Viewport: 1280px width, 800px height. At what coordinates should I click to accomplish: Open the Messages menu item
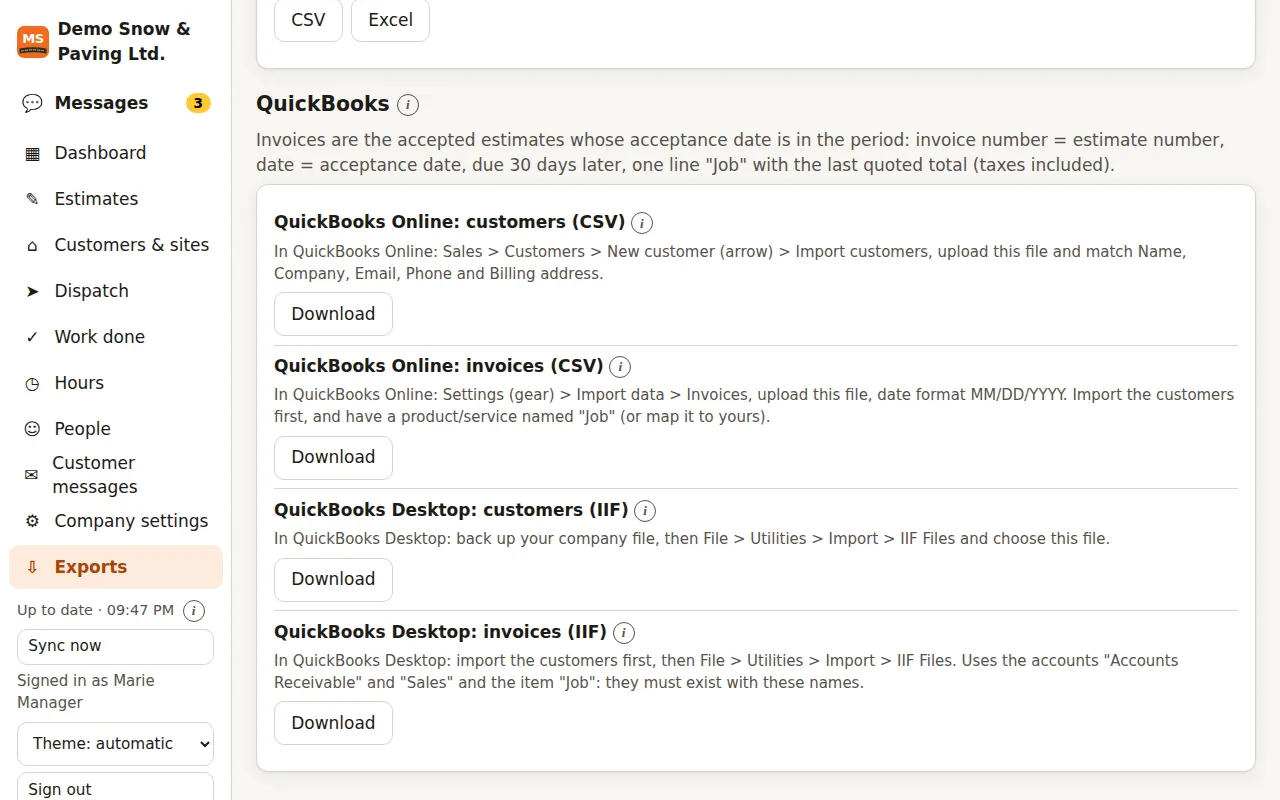pos(116,103)
